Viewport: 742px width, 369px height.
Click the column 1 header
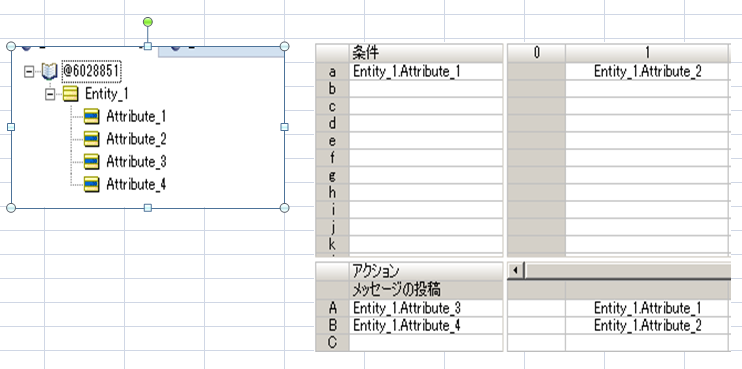point(647,53)
